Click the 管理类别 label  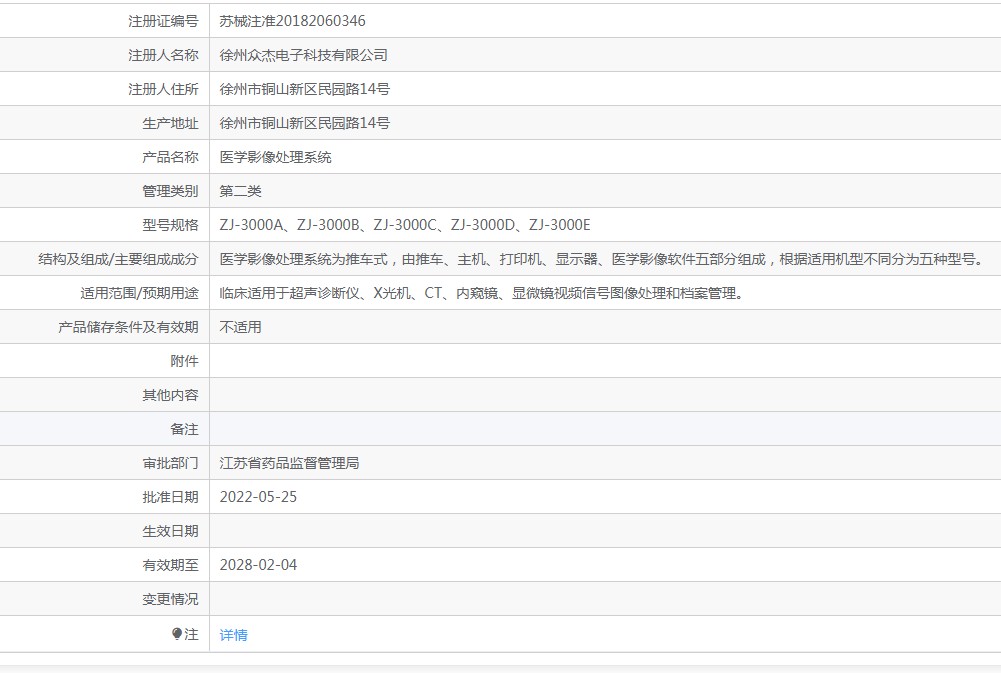[170, 191]
